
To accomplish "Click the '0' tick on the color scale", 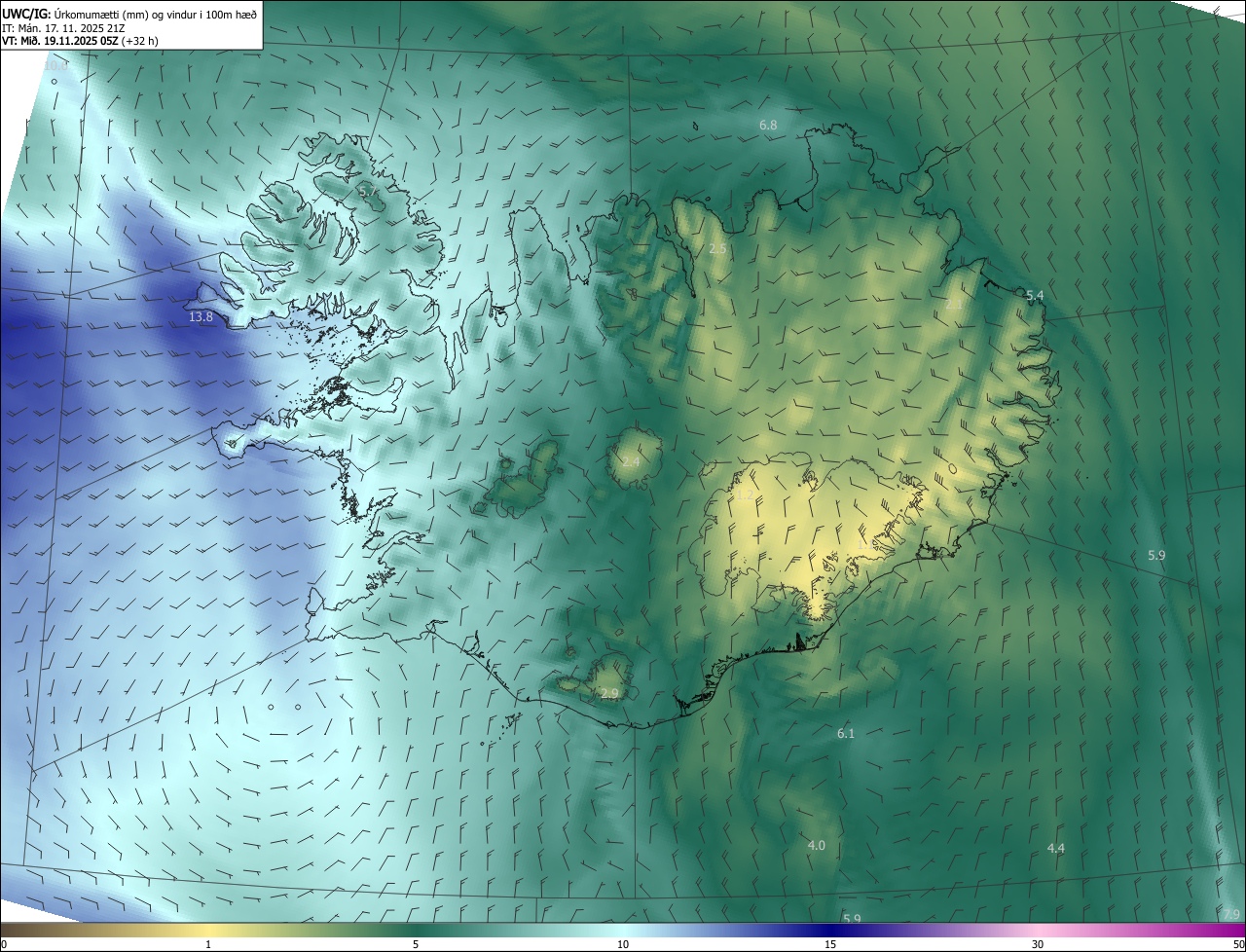I will coord(4,944).
